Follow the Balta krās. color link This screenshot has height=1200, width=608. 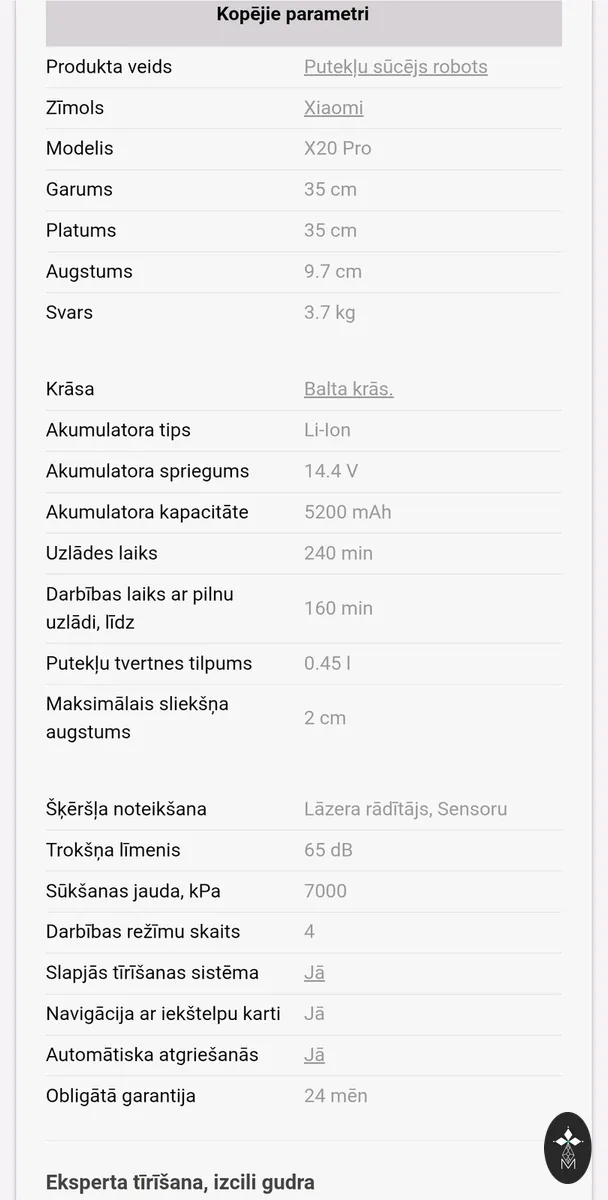[x=349, y=389]
